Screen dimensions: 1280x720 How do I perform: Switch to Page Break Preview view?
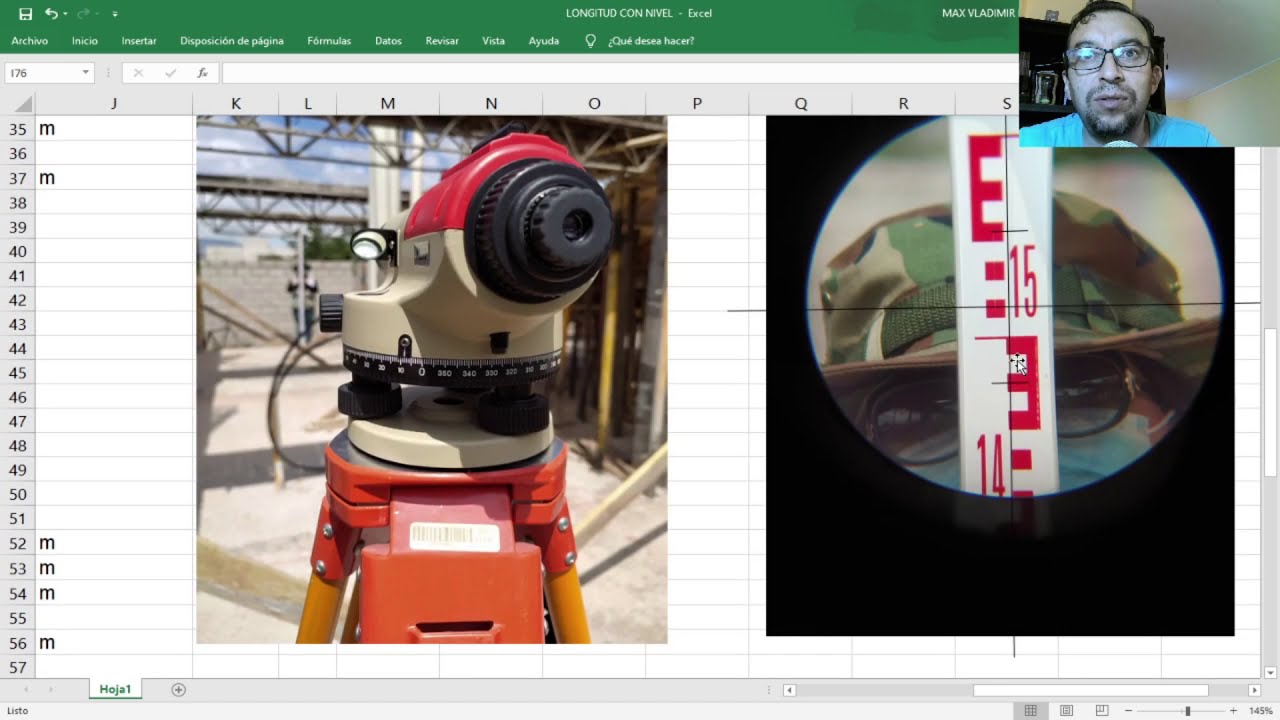click(x=1101, y=711)
